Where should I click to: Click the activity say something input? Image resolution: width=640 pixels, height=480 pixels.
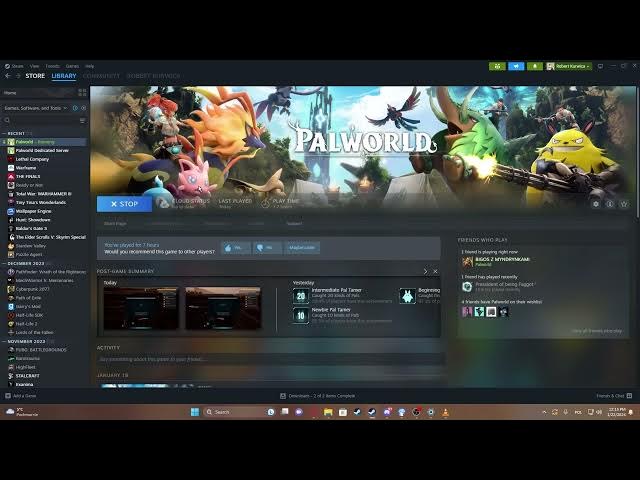click(271, 359)
